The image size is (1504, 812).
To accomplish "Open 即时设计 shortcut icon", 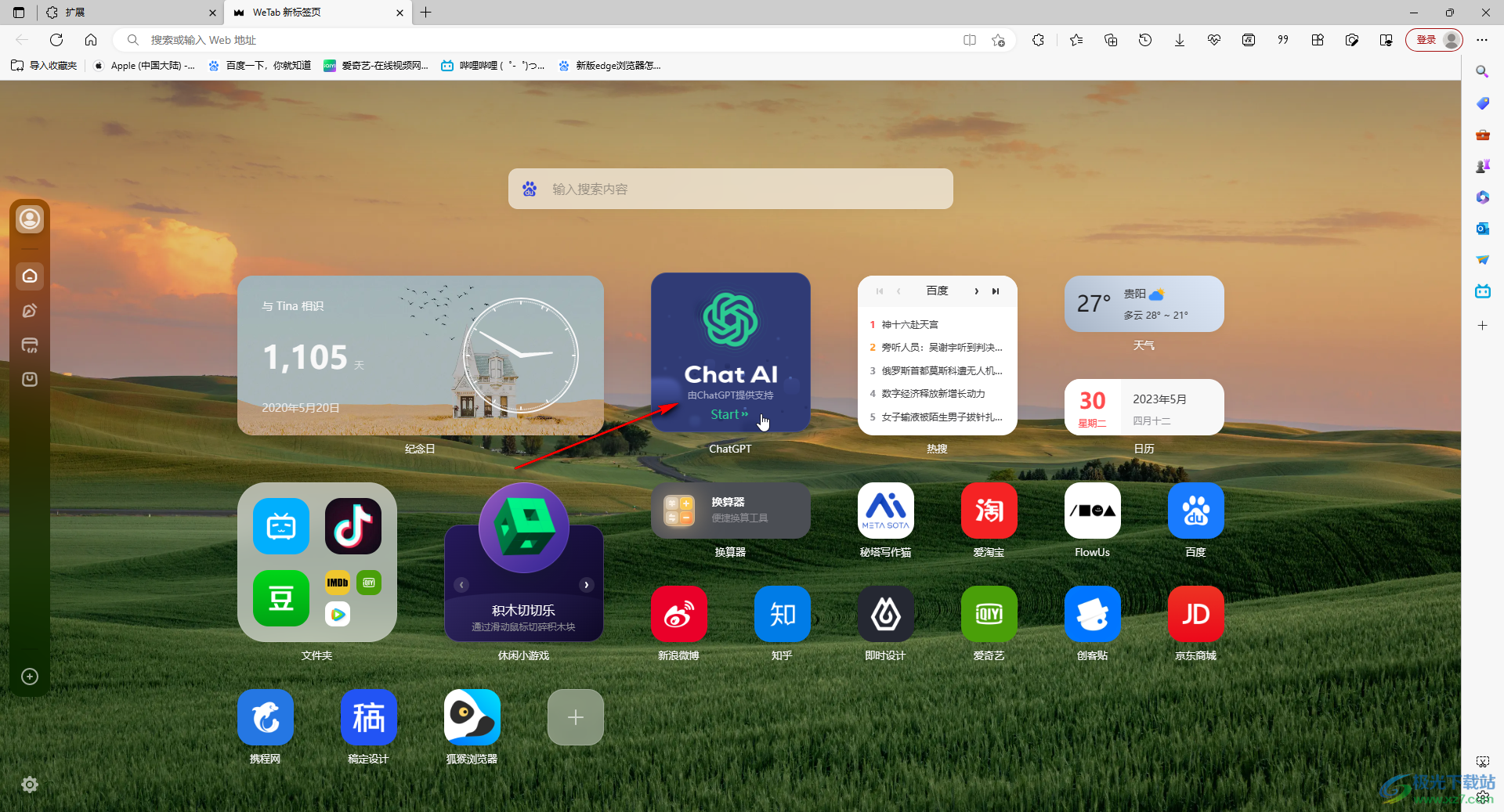I will [x=886, y=614].
